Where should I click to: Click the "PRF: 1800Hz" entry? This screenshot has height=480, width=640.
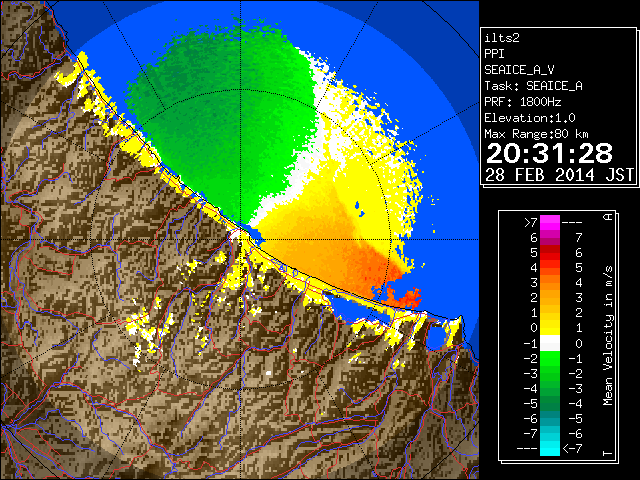[x=522, y=102]
